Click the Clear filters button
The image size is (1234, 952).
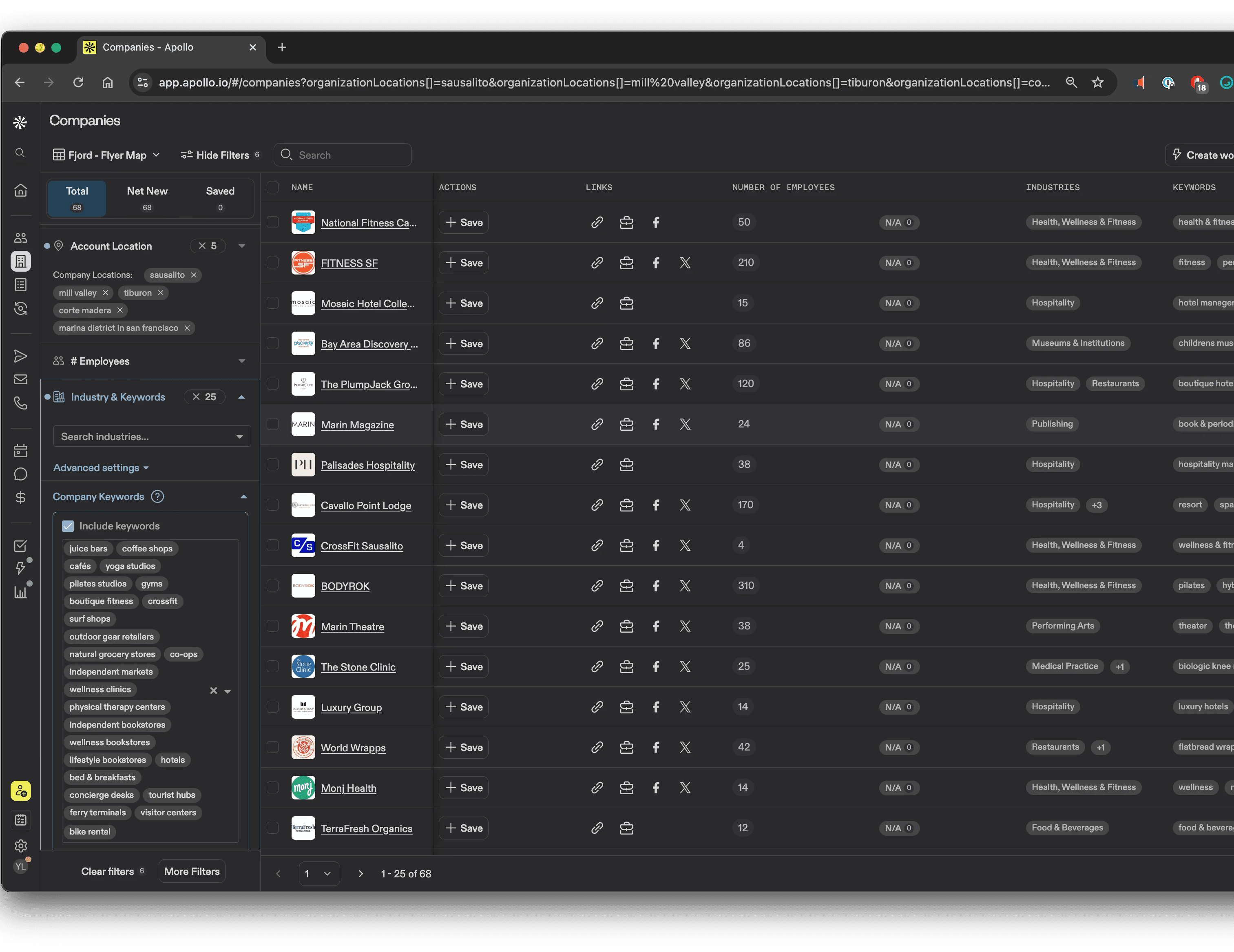point(113,871)
